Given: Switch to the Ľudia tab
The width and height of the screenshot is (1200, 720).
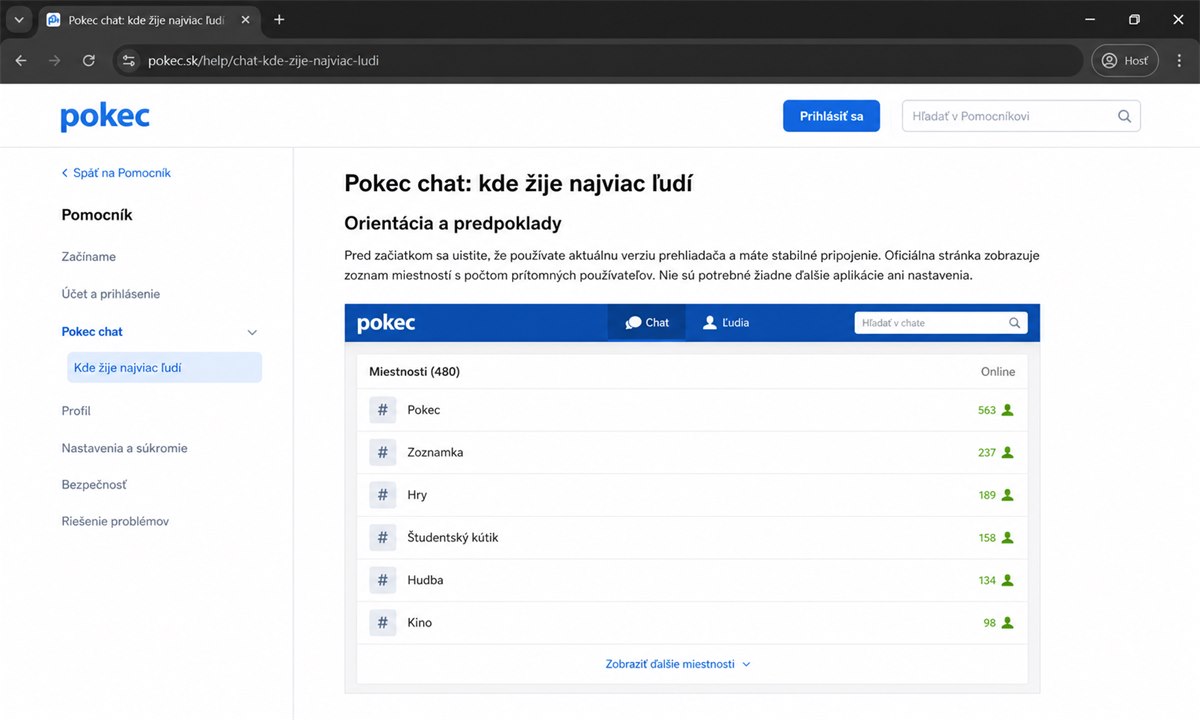Looking at the screenshot, I should click(x=726, y=323).
